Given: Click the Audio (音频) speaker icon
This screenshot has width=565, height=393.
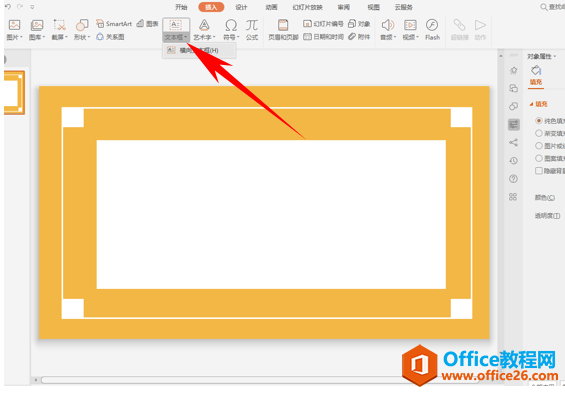Looking at the screenshot, I should pyautogui.click(x=388, y=25).
